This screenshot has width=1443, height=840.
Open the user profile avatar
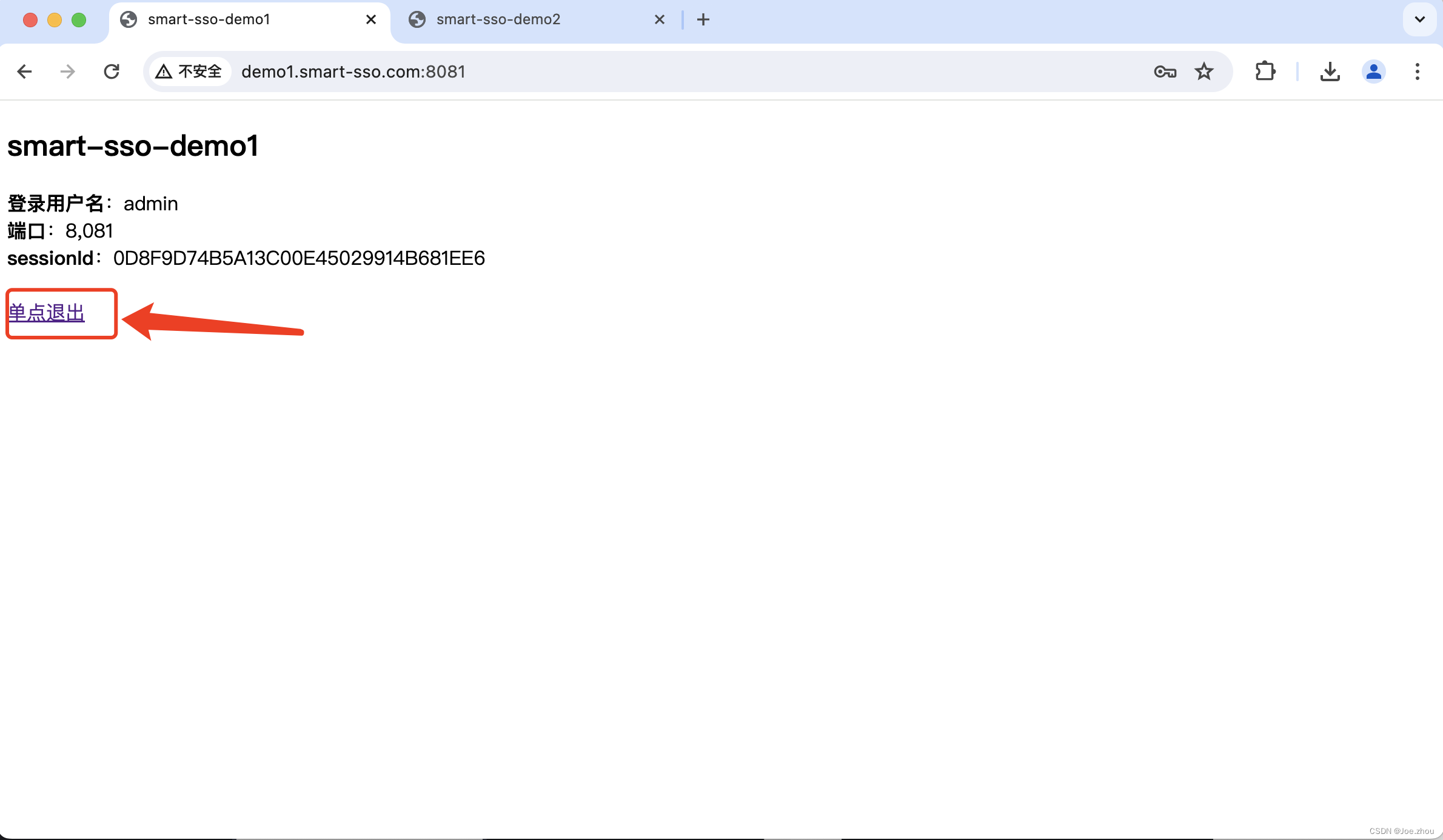pyautogui.click(x=1373, y=72)
